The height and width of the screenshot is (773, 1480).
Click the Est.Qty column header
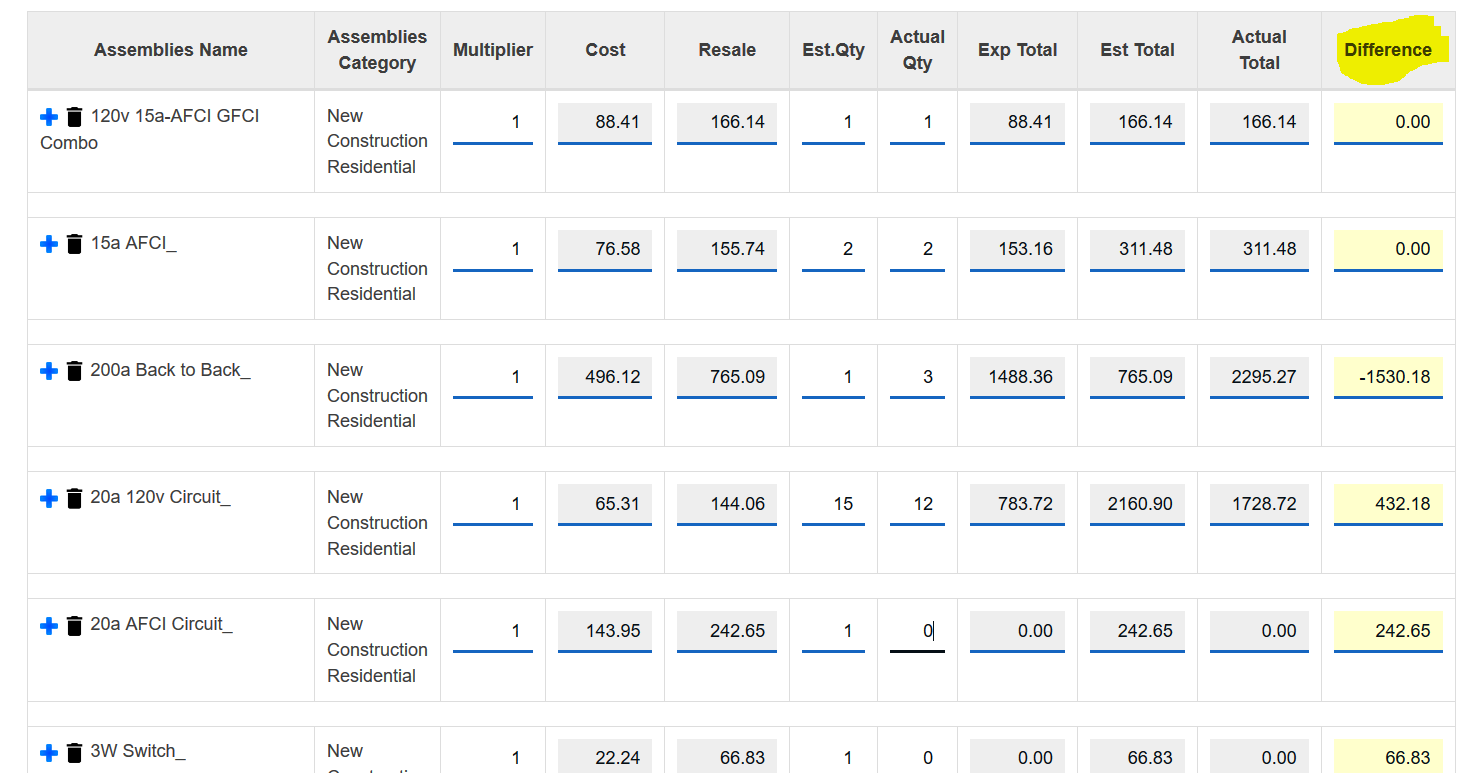[833, 50]
